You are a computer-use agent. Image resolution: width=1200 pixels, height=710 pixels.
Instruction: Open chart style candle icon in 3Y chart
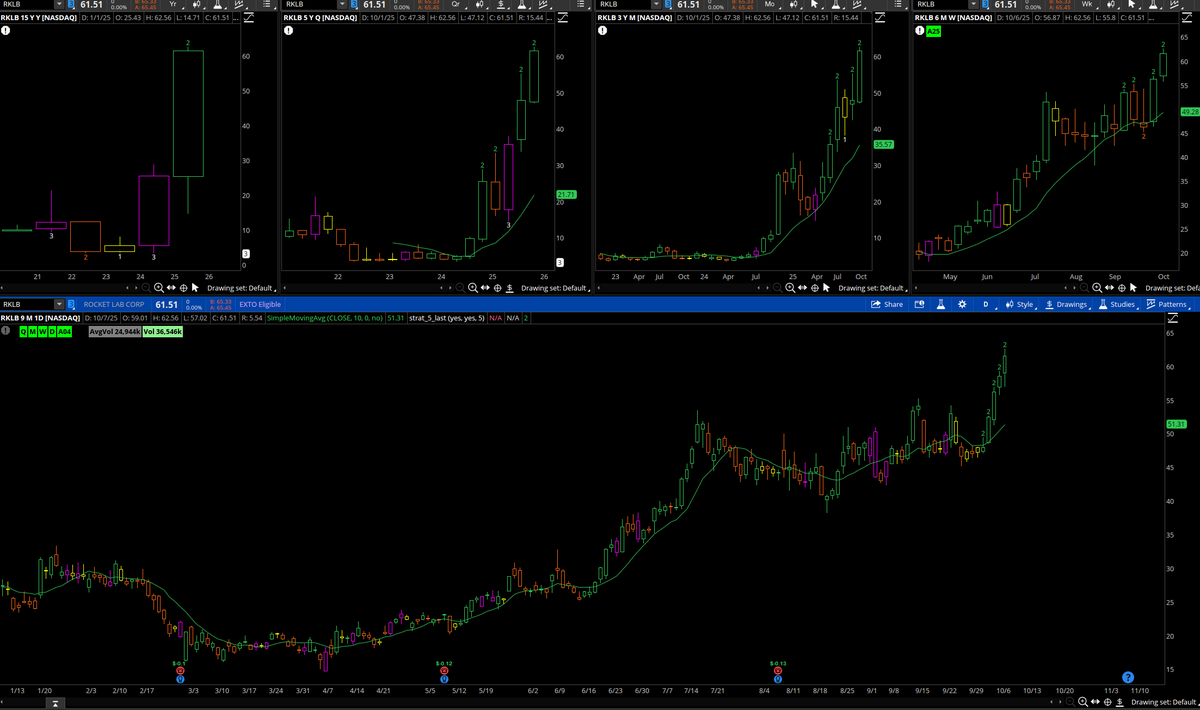click(794, 4)
